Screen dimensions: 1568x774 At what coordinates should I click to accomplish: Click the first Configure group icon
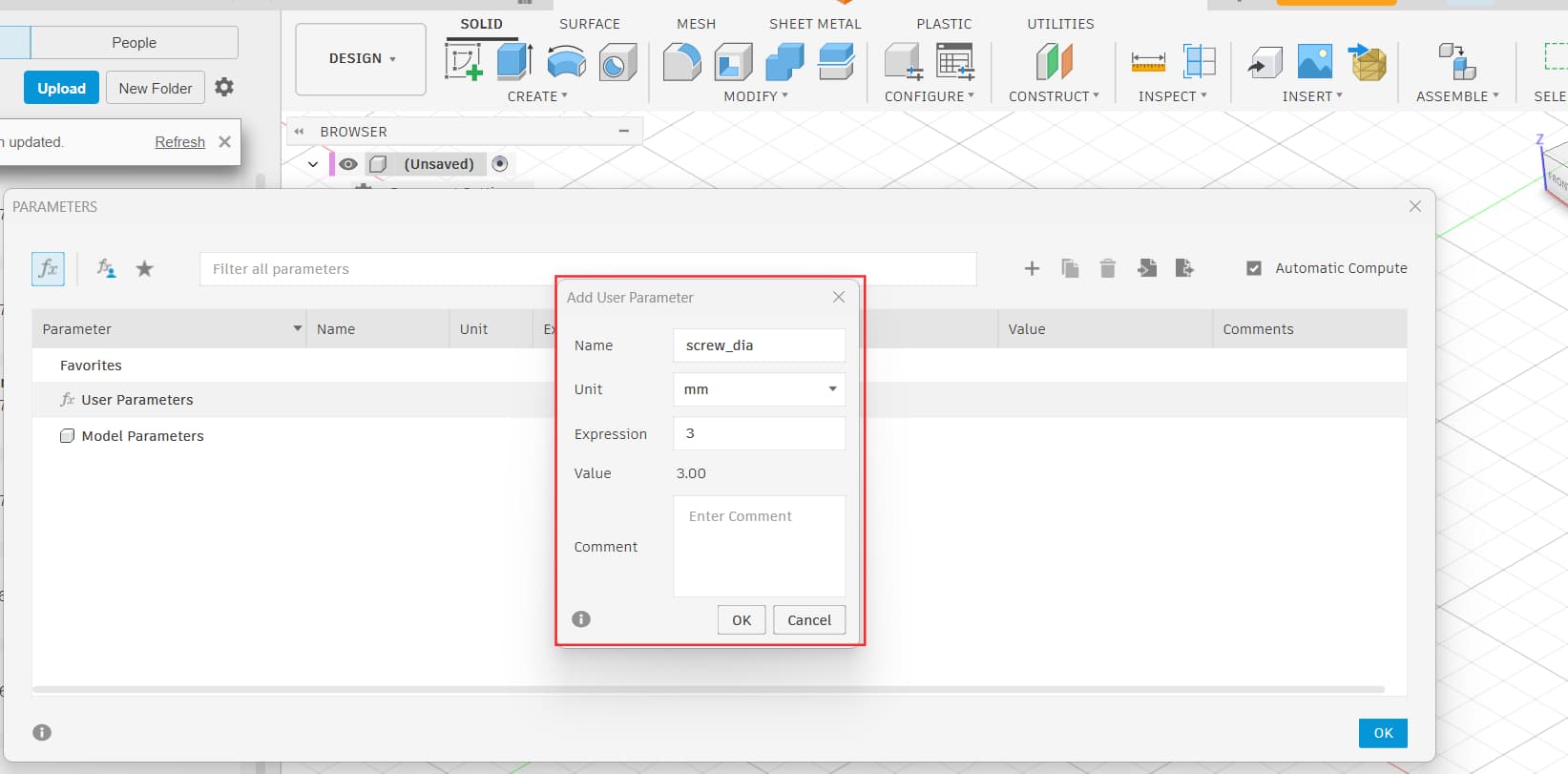(x=903, y=63)
